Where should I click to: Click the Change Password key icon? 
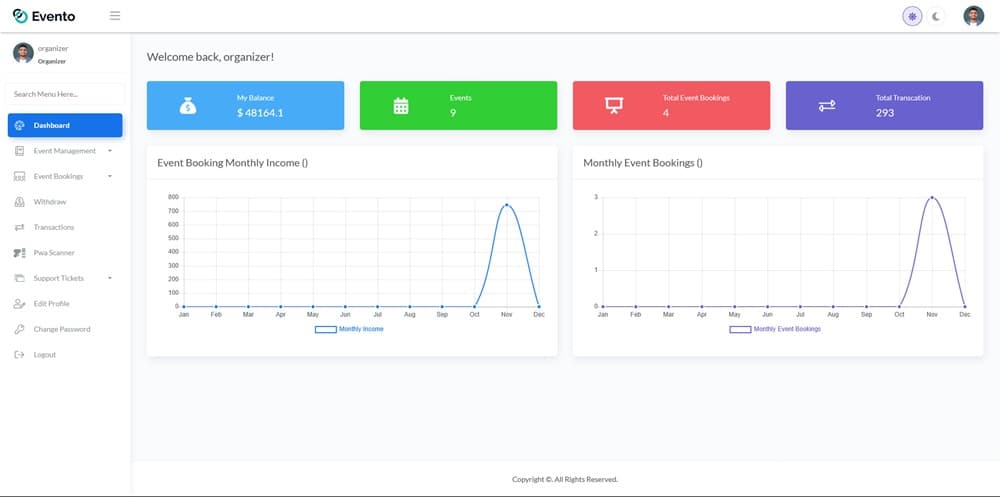tap(20, 329)
